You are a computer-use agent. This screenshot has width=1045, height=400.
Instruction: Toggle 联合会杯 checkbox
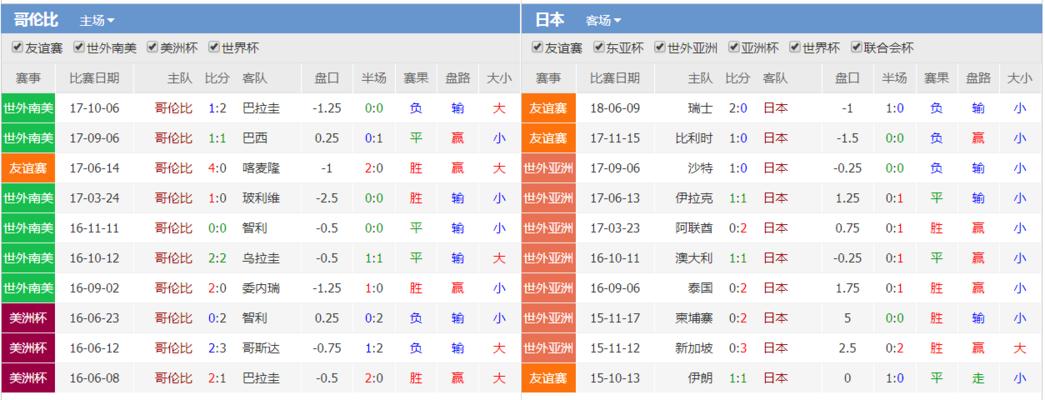click(856, 48)
